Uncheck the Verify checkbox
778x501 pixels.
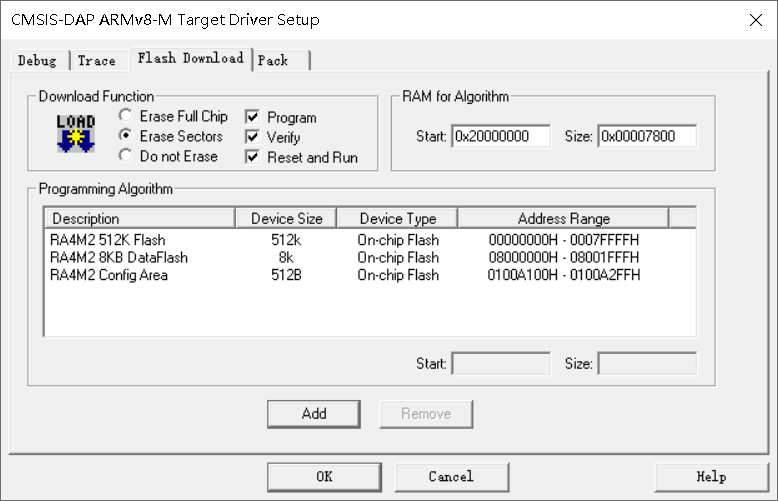(x=253, y=137)
